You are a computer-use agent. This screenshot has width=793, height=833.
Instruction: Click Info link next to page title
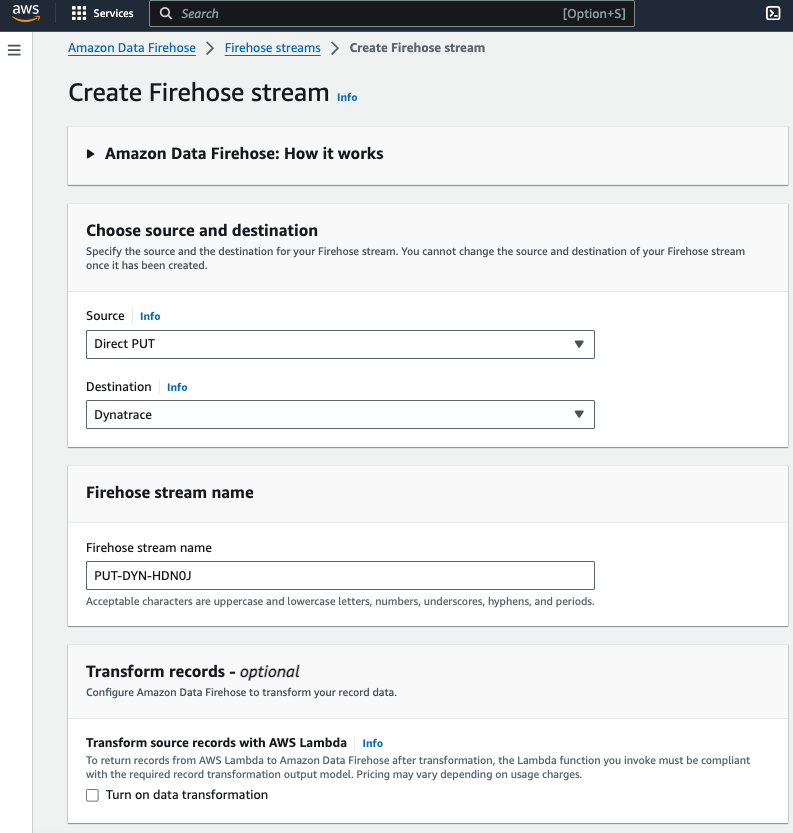tap(347, 97)
